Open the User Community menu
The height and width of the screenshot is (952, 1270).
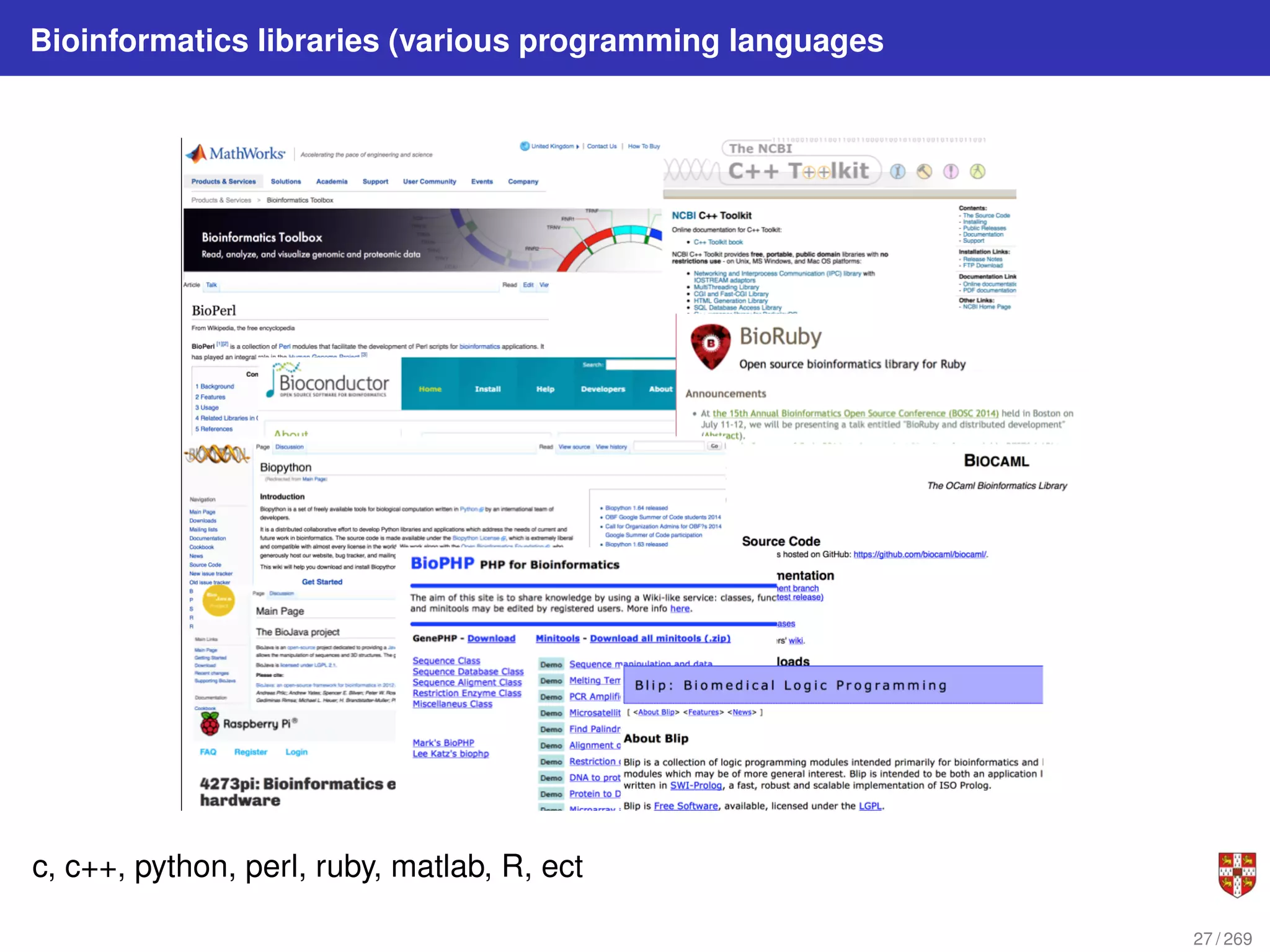[429, 182]
